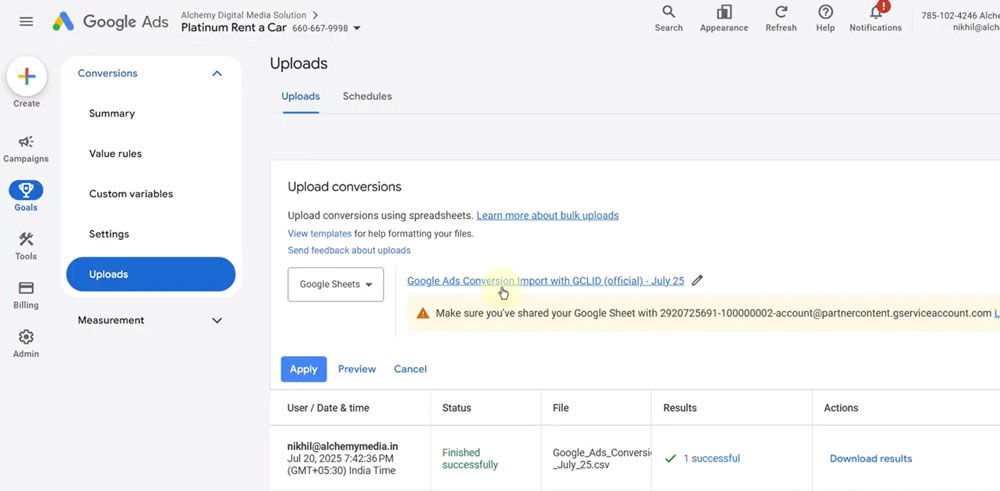The height and width of the screenshot is (491, 1000).
Task: Click the Upload conversions heading
Action: pyautogui.click(x=344, y=187)
